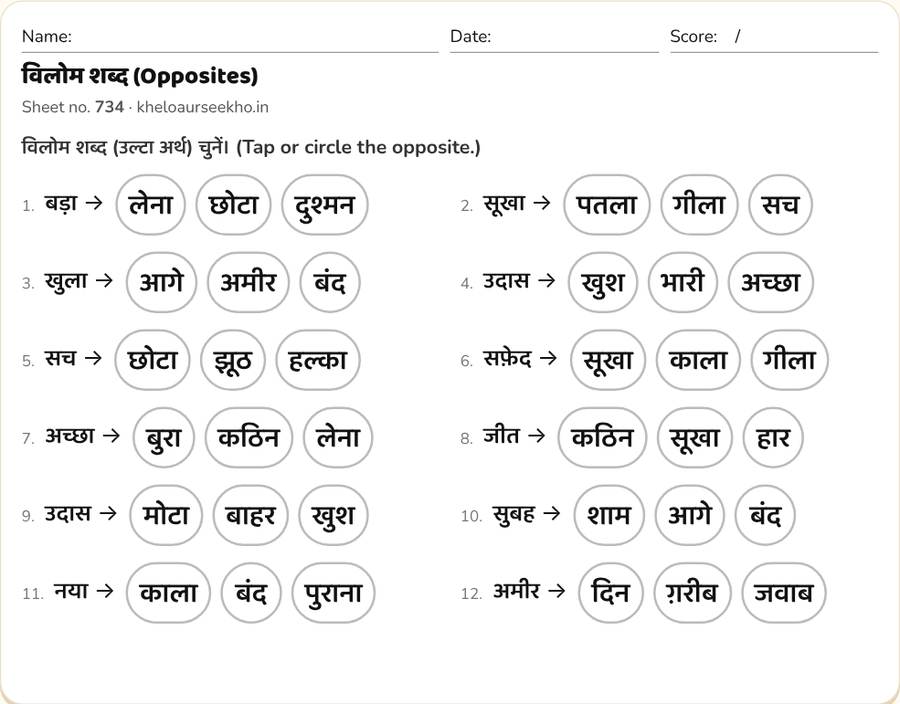Click the prompt word जीत in question 8
The image size is (900, 704).
click(x=501, y=435)
